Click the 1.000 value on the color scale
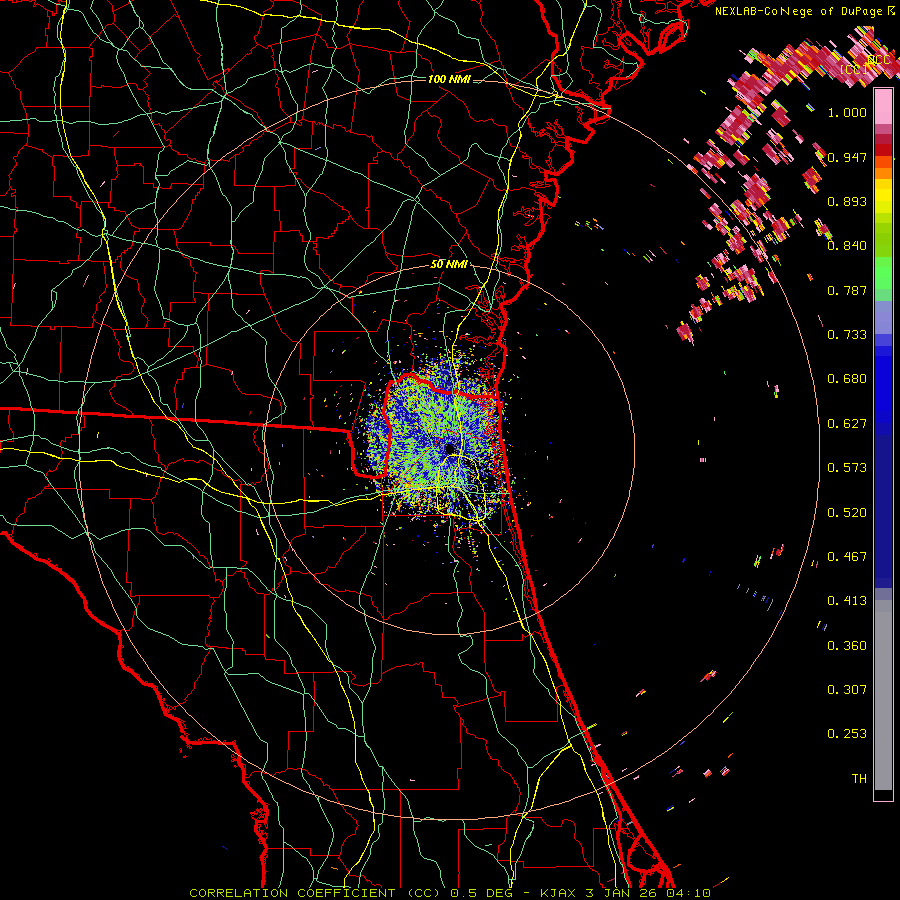This screenshot has height=900, width=900. coord(847,112)
